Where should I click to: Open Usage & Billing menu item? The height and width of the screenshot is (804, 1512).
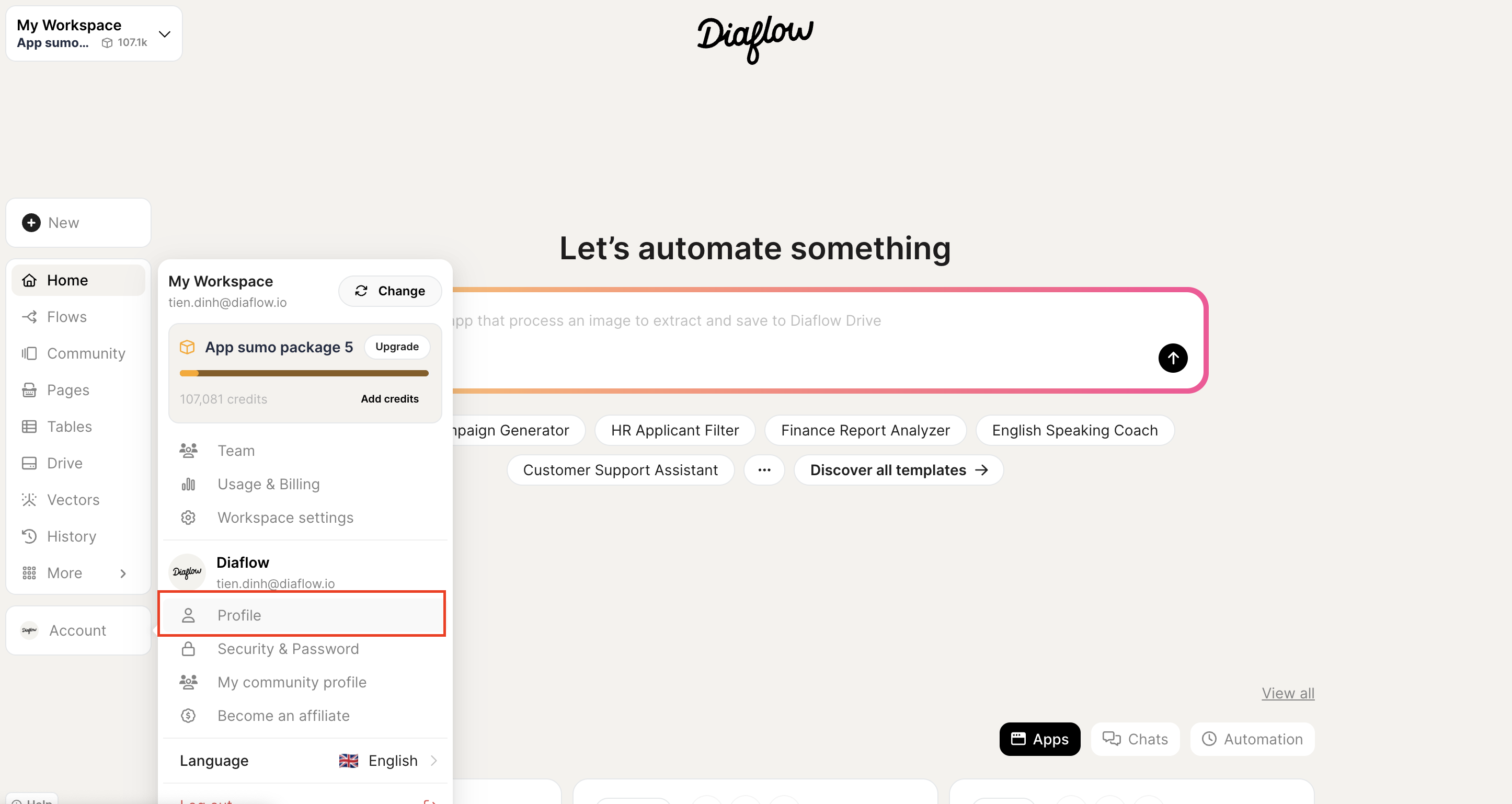[268, 484]
